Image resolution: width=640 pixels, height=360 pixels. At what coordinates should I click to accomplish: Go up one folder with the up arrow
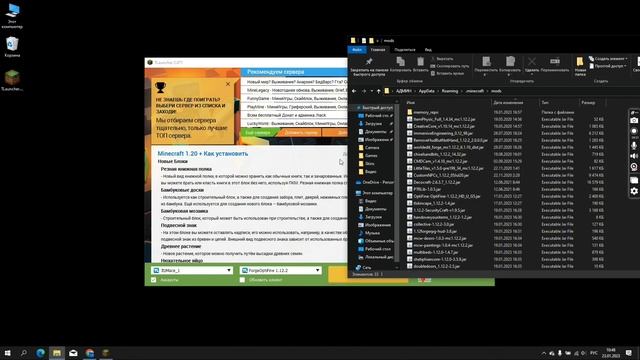[x=378, y=91]
